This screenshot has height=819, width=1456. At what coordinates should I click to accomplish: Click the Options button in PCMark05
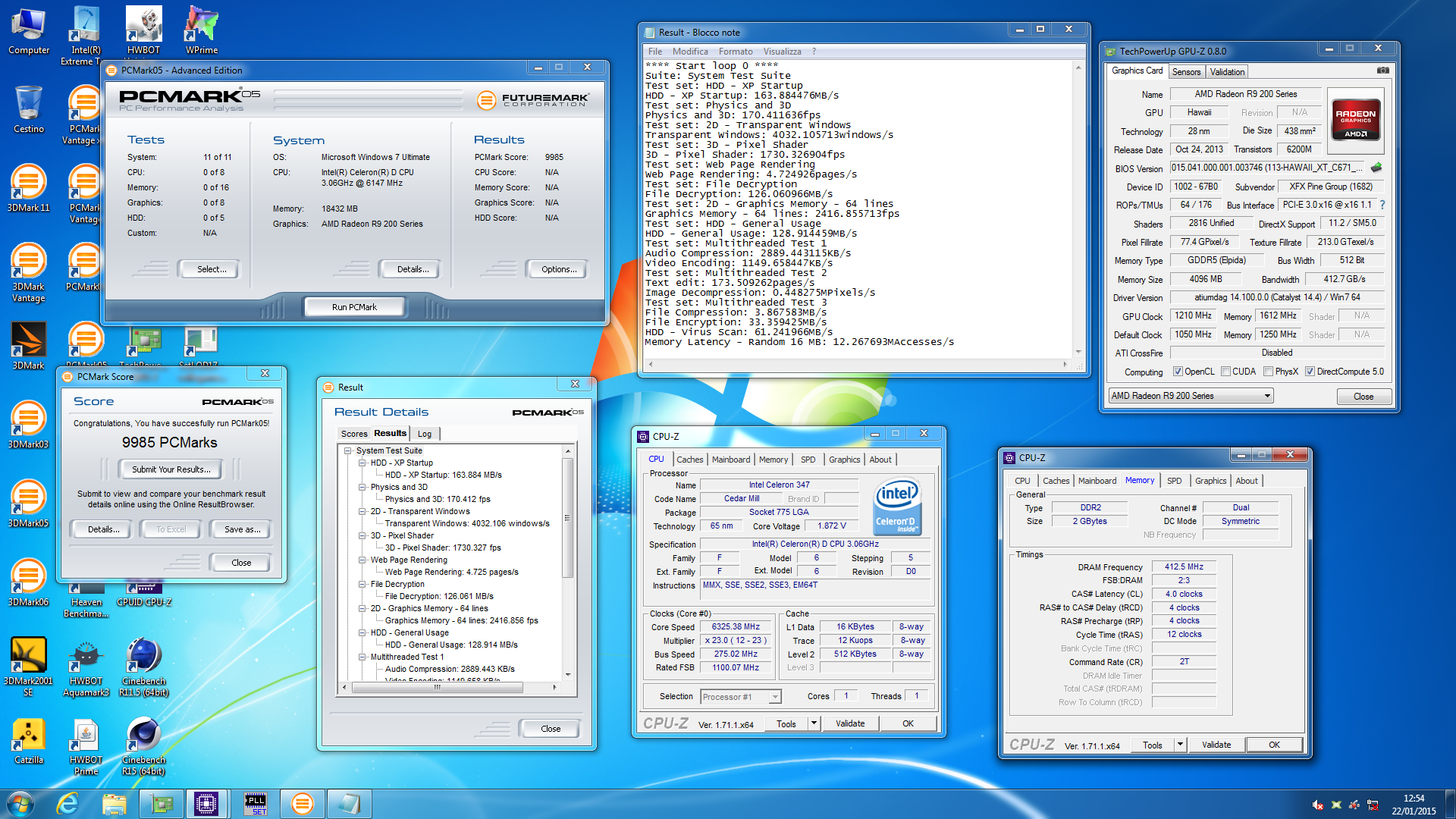click(x=559, y=269)
